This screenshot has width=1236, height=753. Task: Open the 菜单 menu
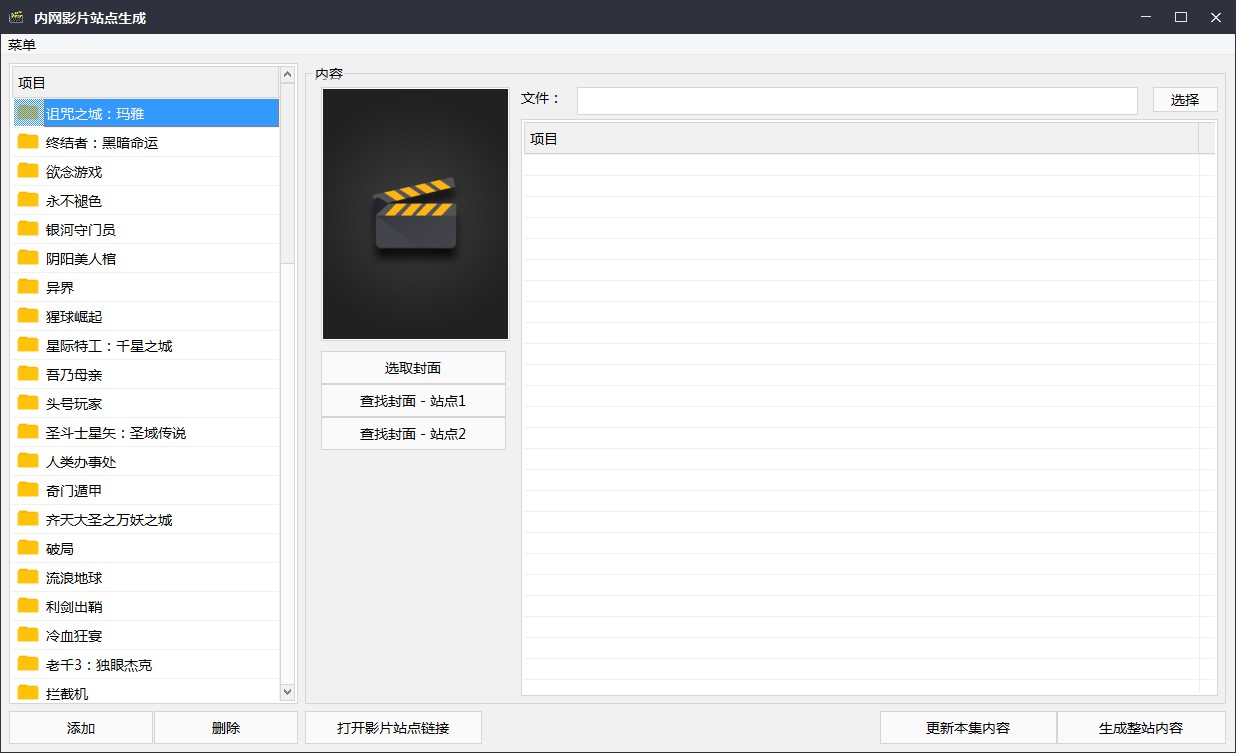click(22, 45)
